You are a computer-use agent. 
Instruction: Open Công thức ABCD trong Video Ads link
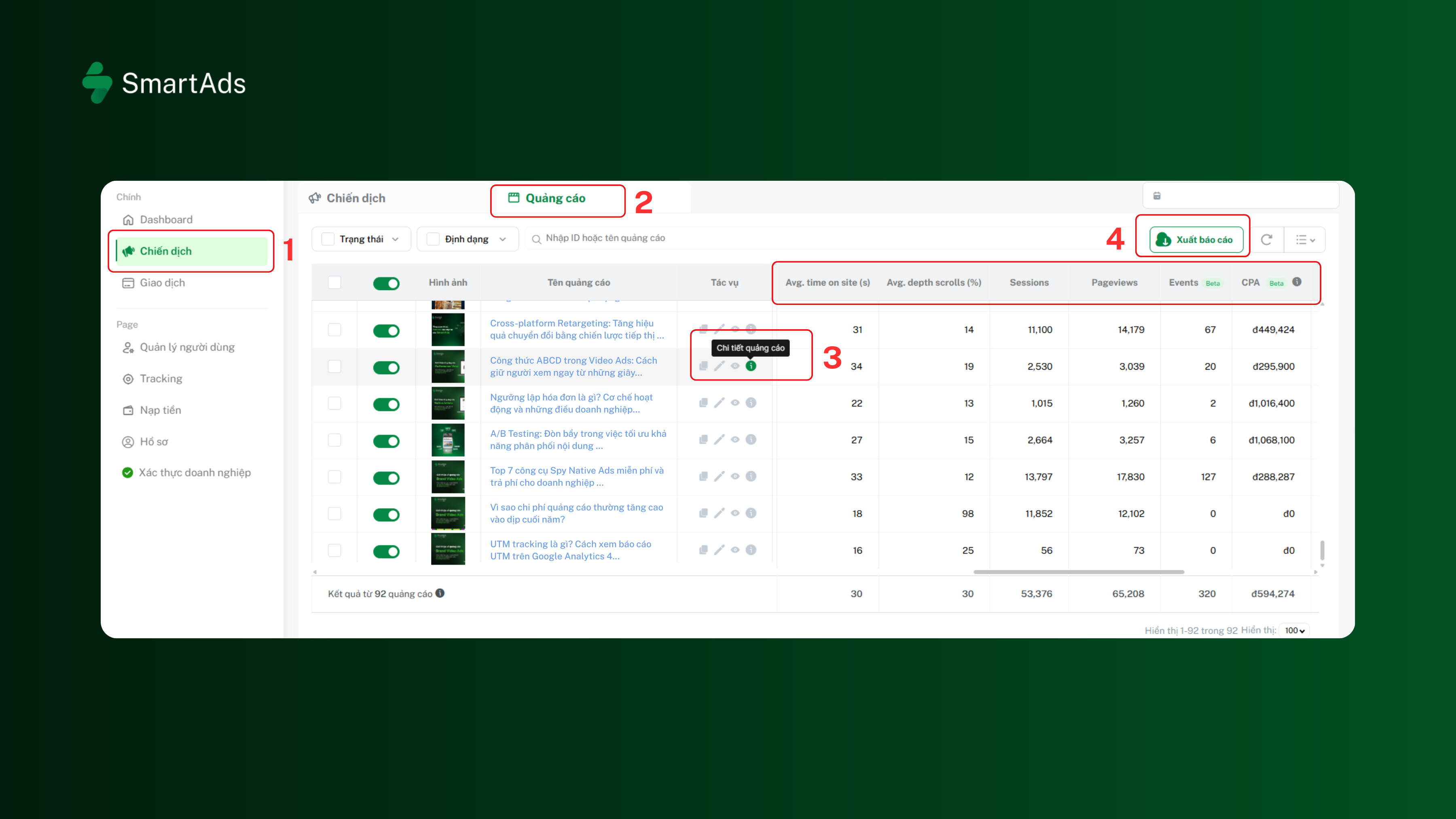coord(574,366)
